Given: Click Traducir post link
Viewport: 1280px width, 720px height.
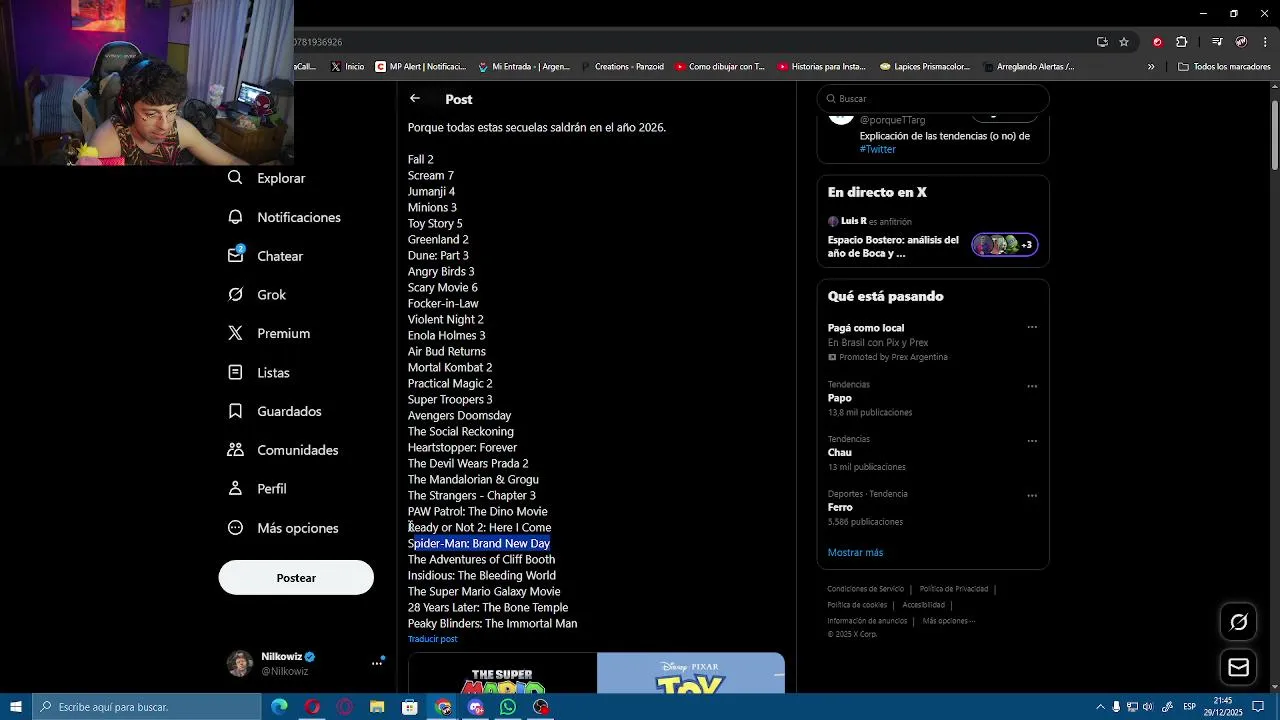Looking at the screenshot, I should pos(432,639).
